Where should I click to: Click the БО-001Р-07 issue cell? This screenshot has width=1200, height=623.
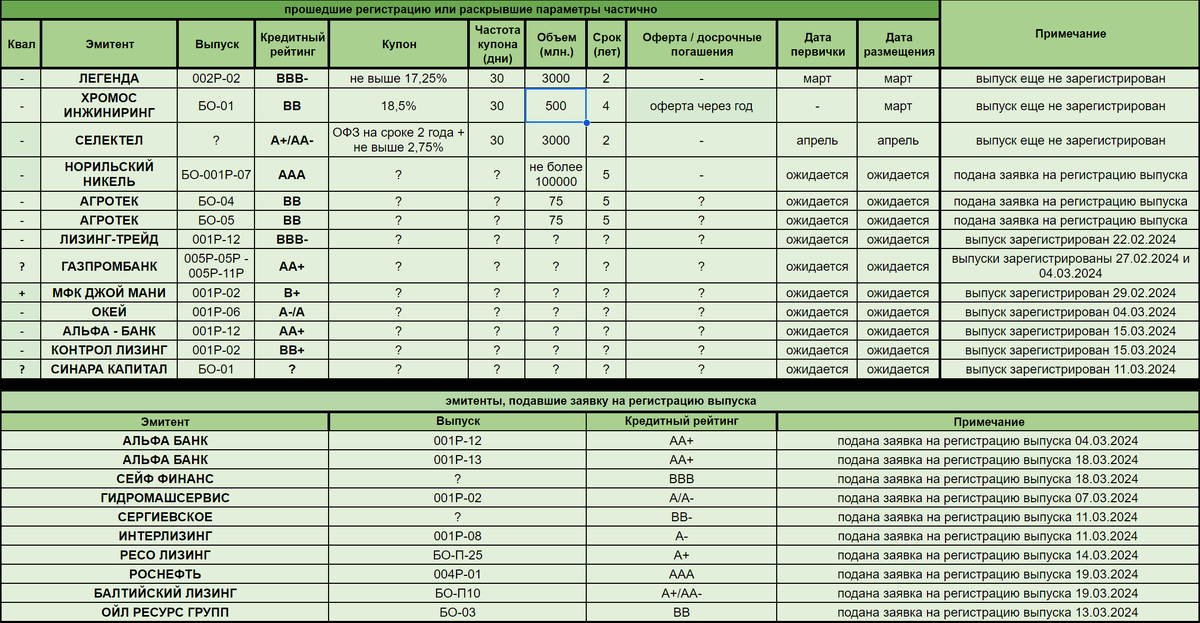[x=216, y=174]
